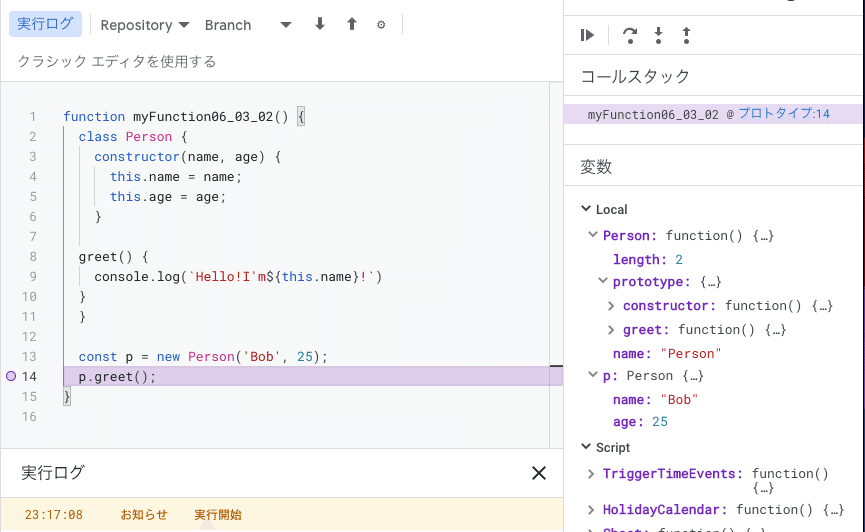Click the 実行開始 log message
865x532 pixels.
[218, 514]
